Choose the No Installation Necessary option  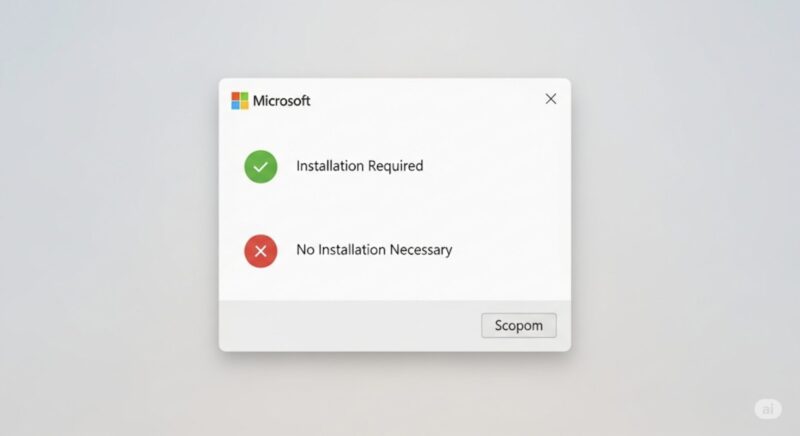coord(348,251)
